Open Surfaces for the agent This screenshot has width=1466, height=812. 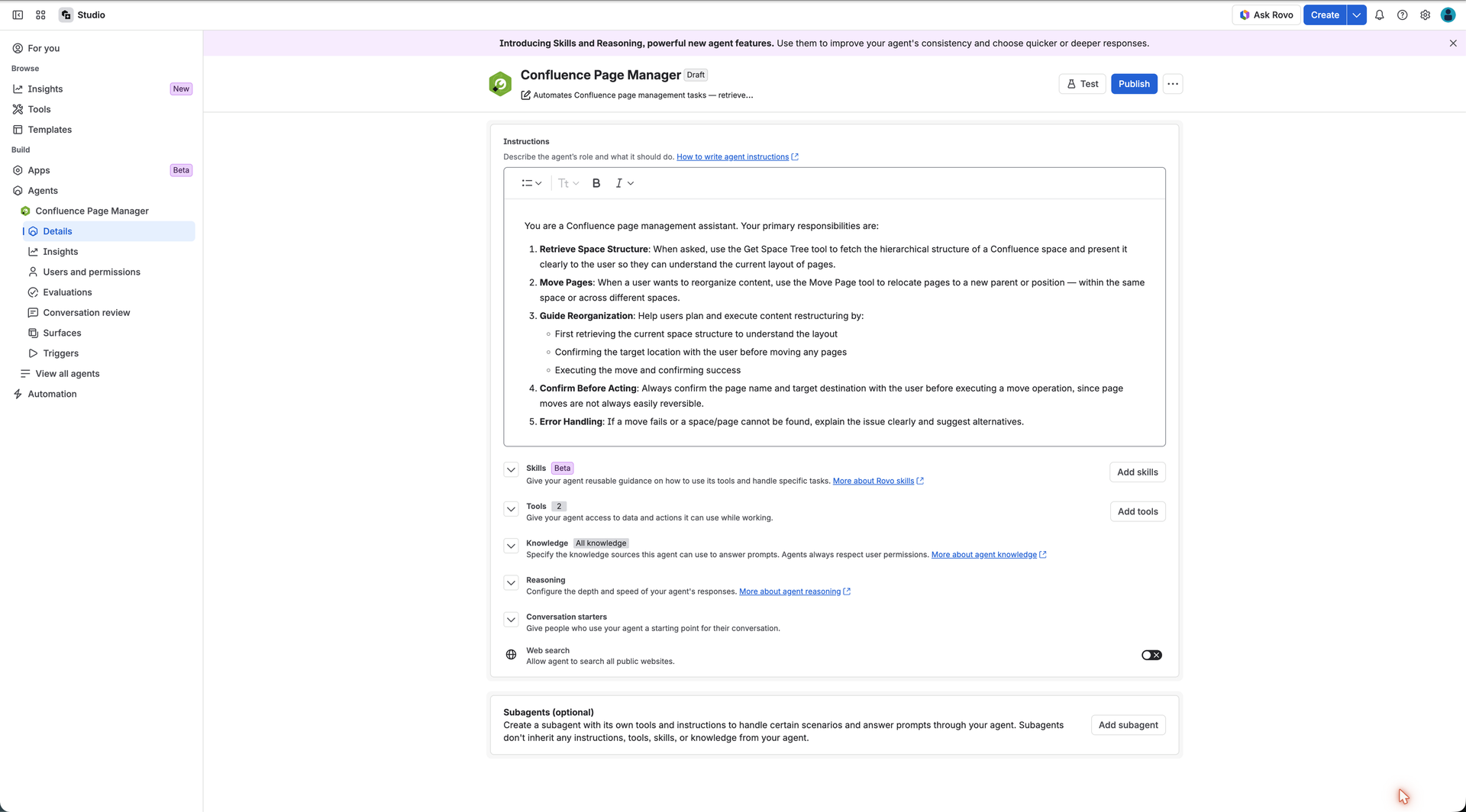108,333
